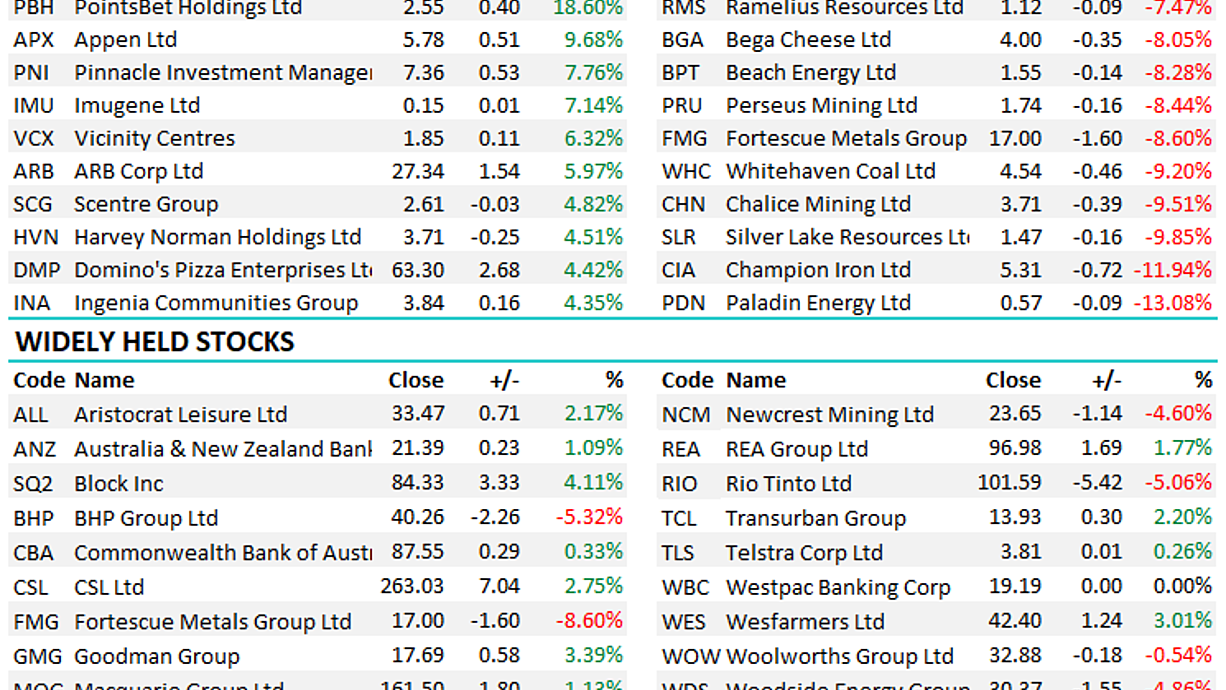Click the Whitehaven Coal Ltd name

(x=831, y=172)
